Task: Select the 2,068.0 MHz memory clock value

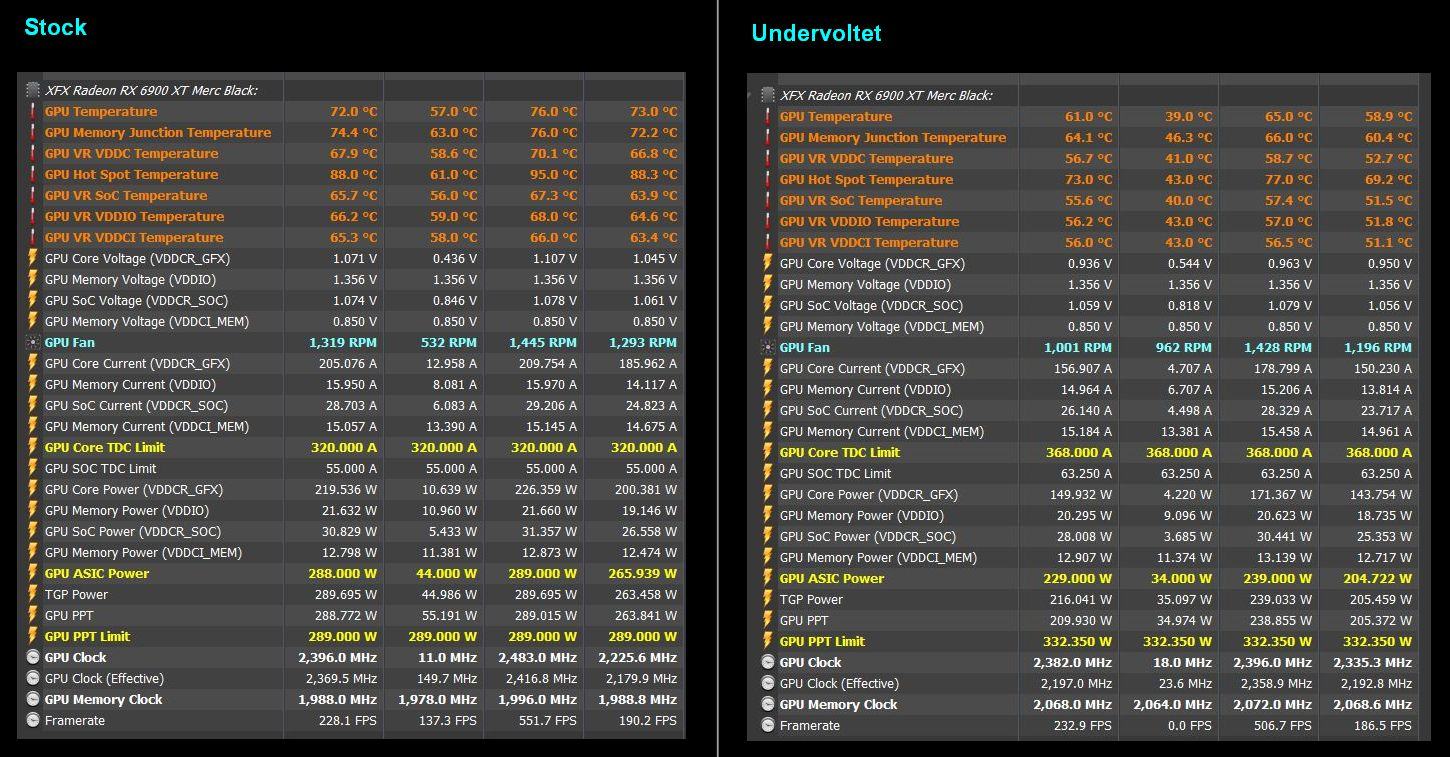Action: click(1073, 704)
